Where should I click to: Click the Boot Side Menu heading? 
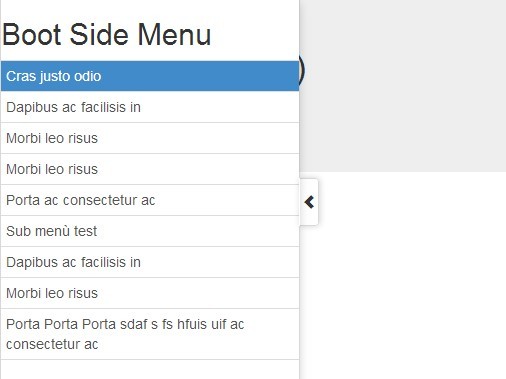(x=107, y=35)
